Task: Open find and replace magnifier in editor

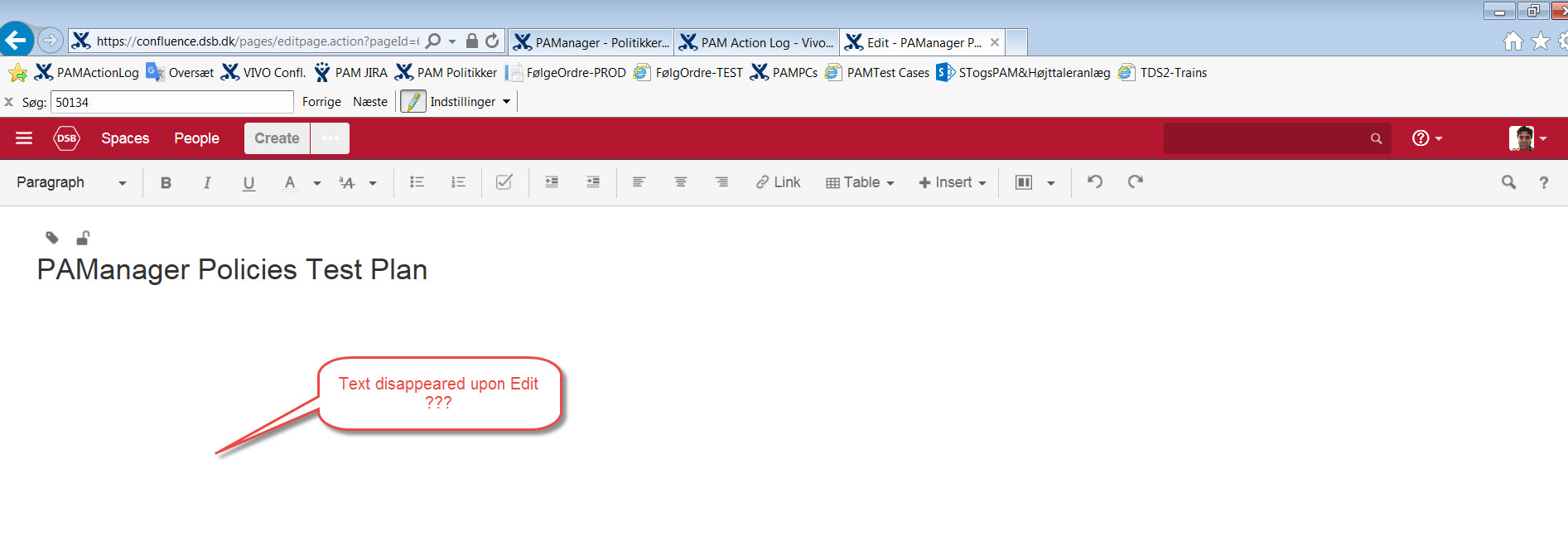Action: click(1508, 182)
